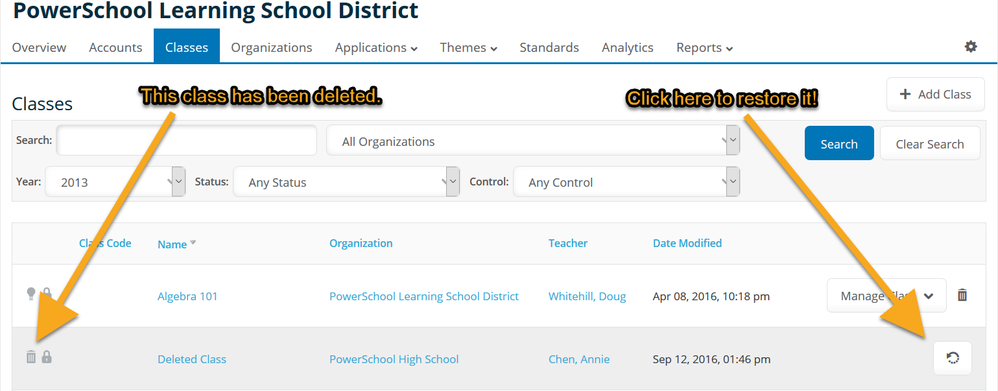Open the All Organizations dropdown

tap(533, 141)
